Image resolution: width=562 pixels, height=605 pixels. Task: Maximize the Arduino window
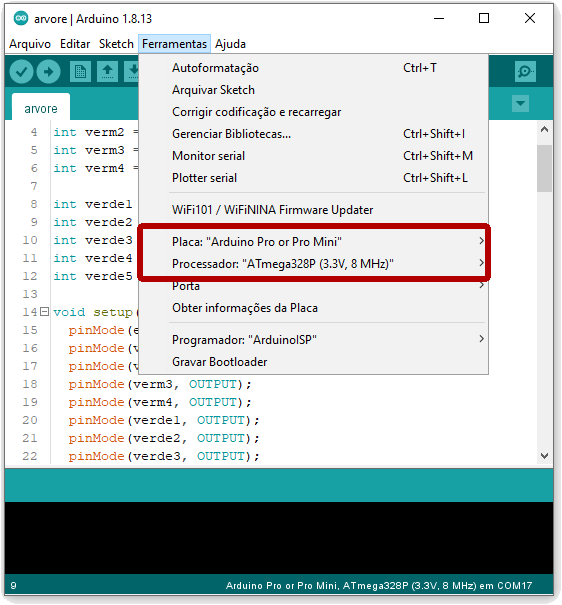[484, 18]
